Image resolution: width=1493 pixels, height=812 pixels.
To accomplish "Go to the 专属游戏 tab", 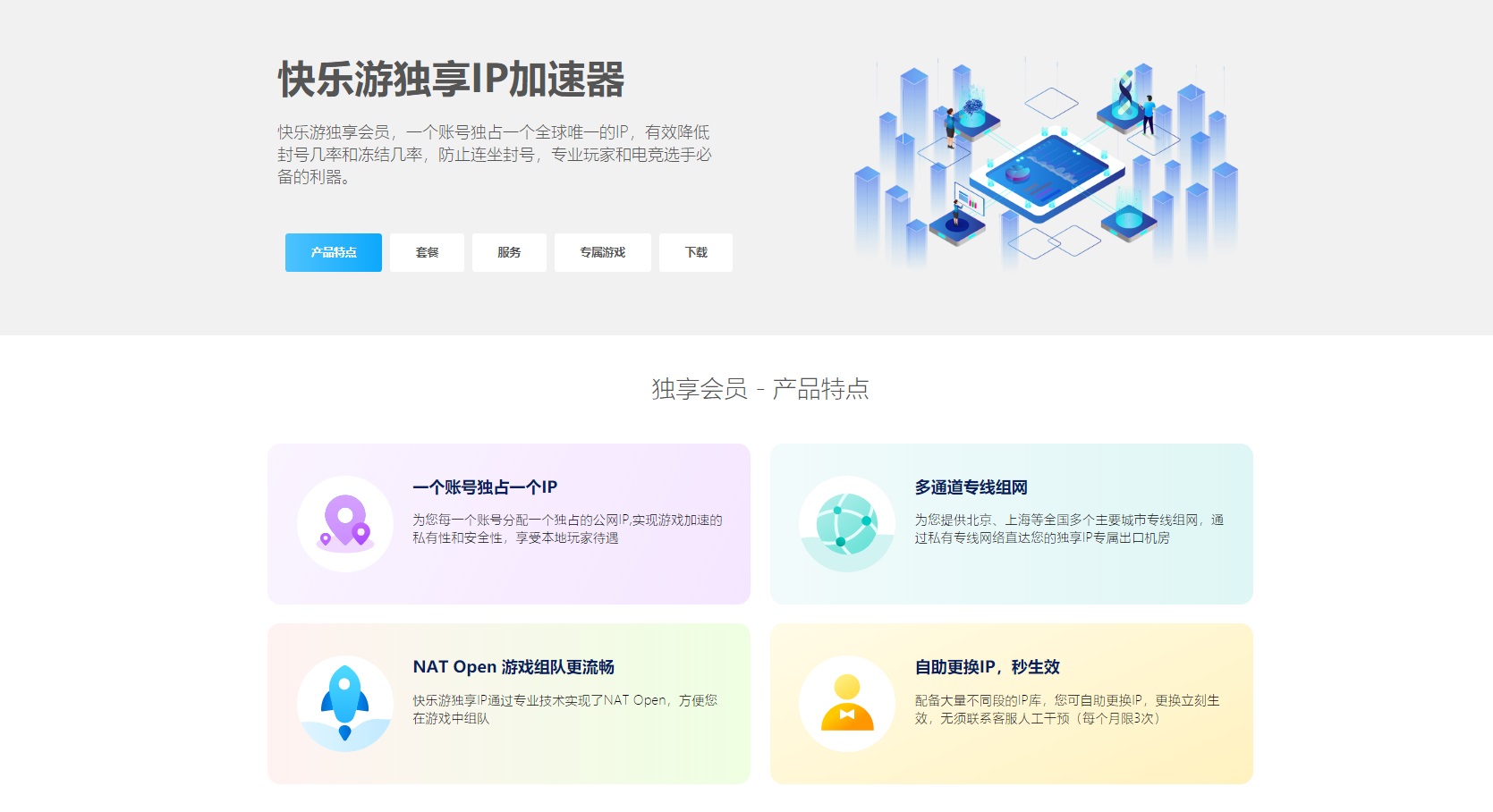I will coord(602,252).
